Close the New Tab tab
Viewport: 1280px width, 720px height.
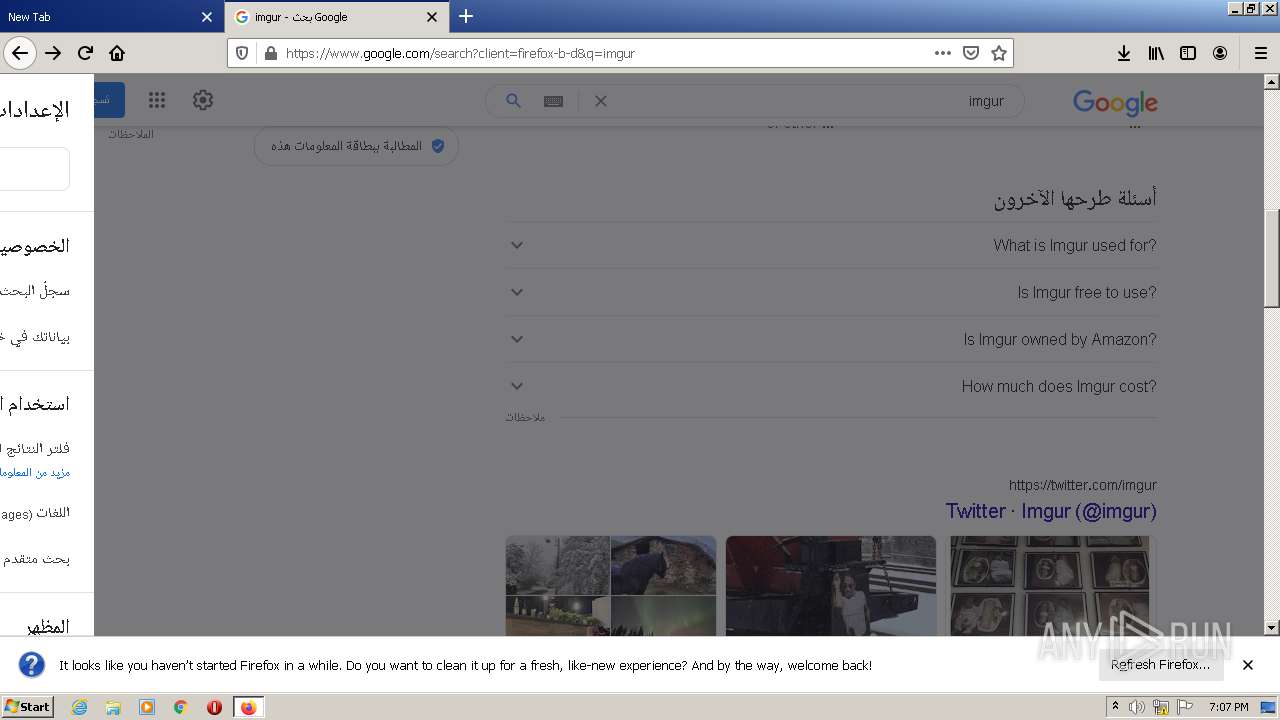[x=207, y=17]
